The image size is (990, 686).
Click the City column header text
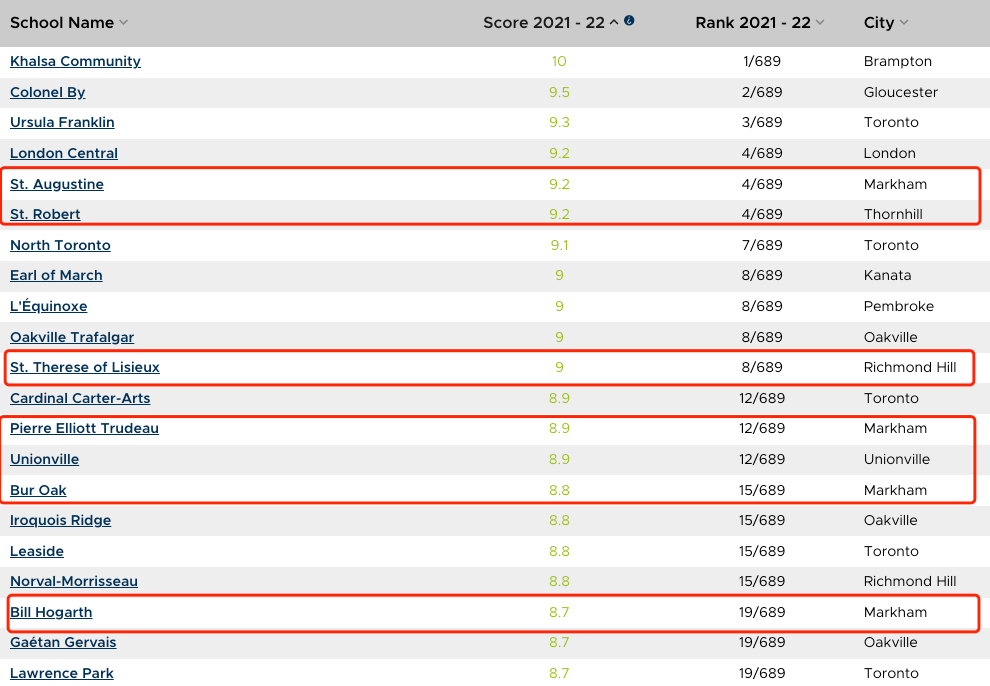[879, 23]
